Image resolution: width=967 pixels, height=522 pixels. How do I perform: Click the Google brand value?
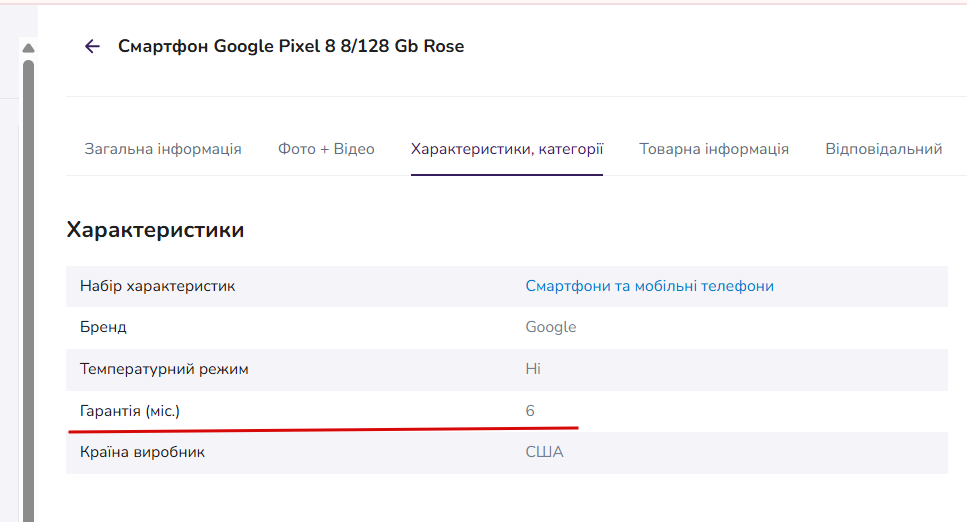pos(551,327)
